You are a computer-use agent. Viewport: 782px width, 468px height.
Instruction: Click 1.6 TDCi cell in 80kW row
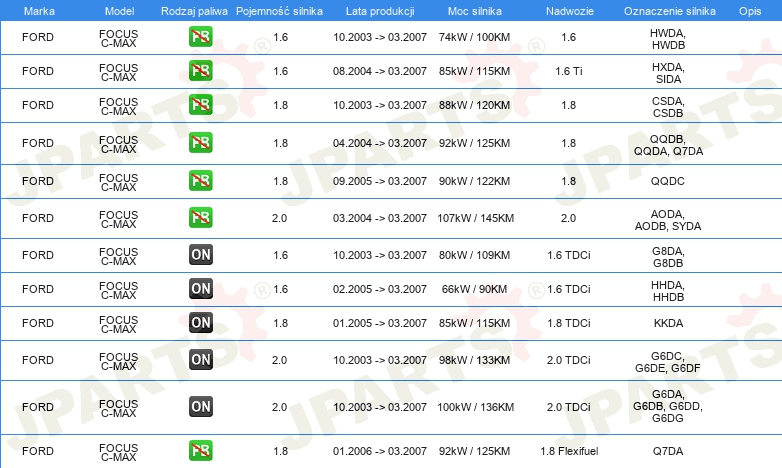(x=569, y=255)
